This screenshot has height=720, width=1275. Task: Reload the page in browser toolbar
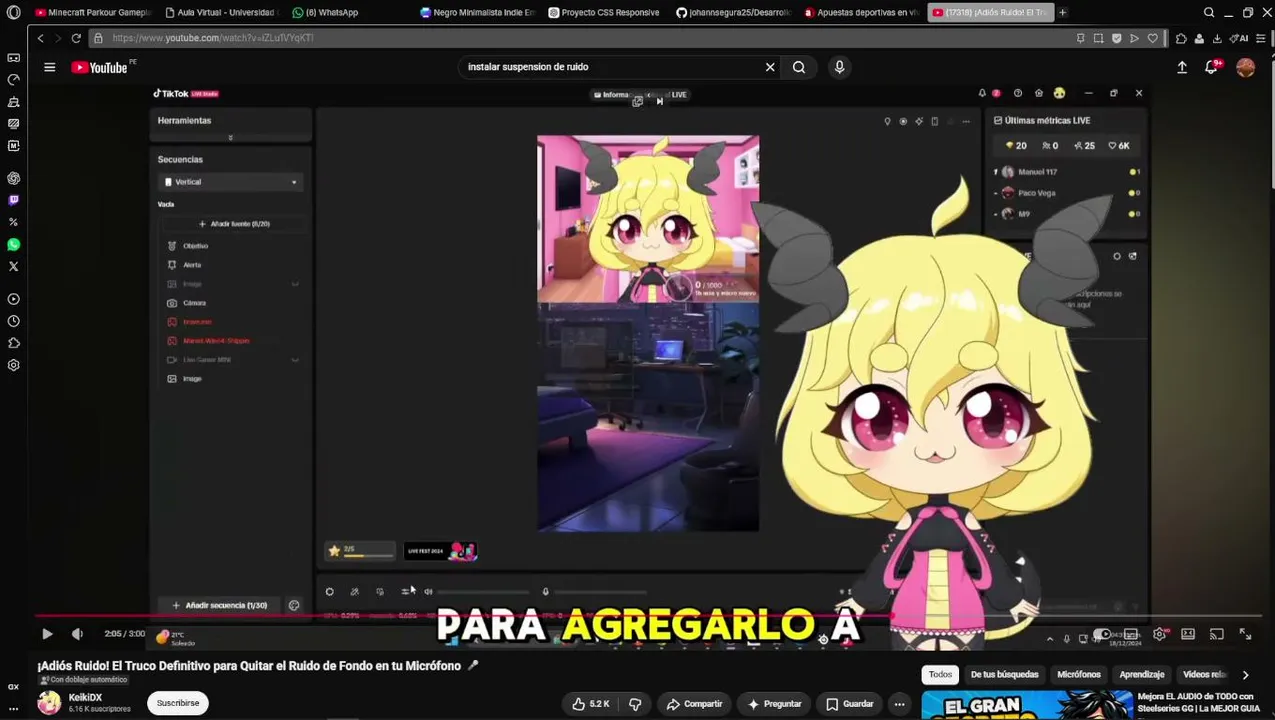tap(76, 38)
